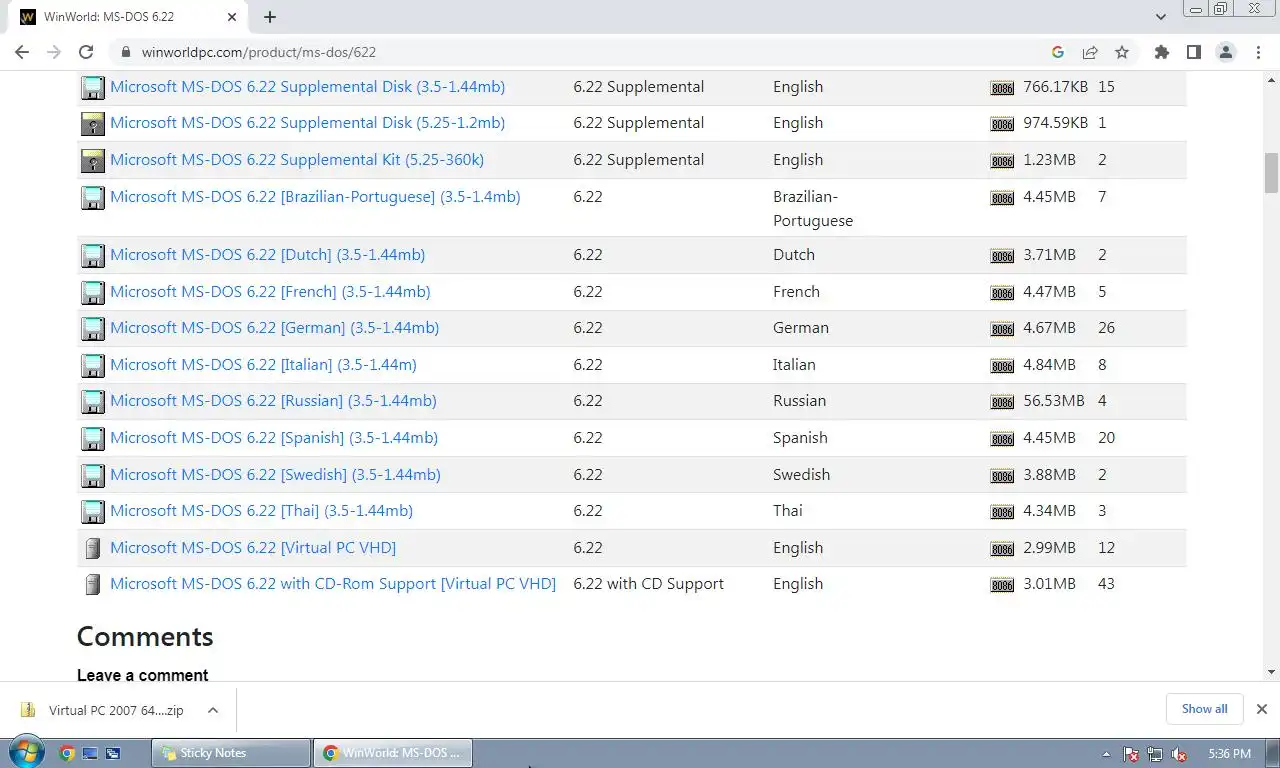Click floppy icon for the Thai release
This screenshot has width=1280, height=768.
point(92,512)
